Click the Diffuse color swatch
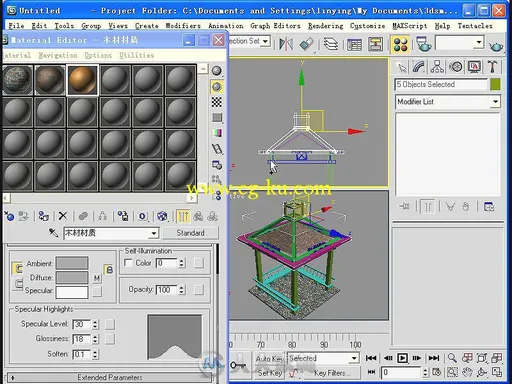The height and width of the screenshot is (384, 512). pyautogui.click(x=72, y=277)
